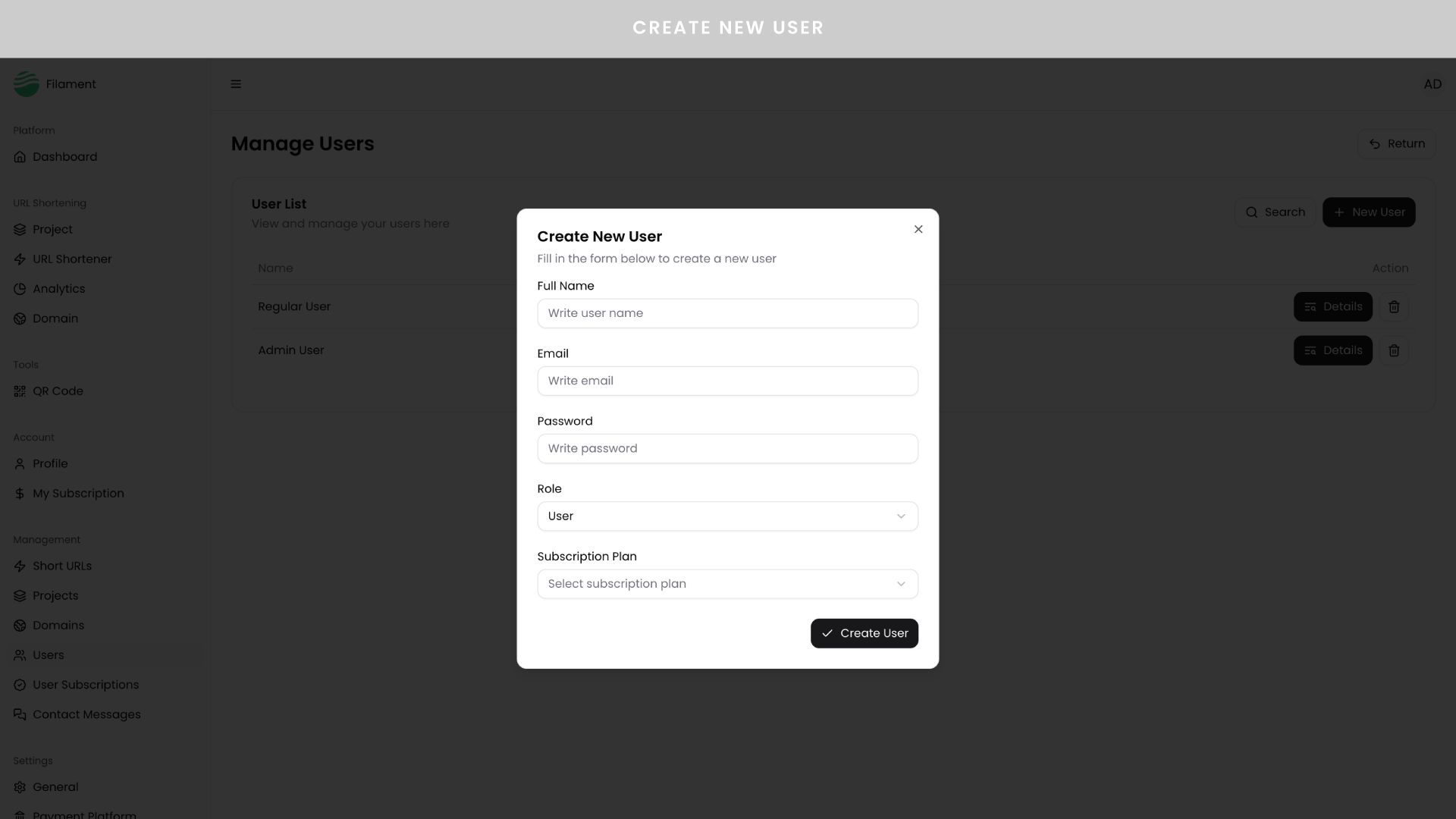Navigate to Contact Messages
This screenshot has width=1456, height=819.
tap(86, 714)
